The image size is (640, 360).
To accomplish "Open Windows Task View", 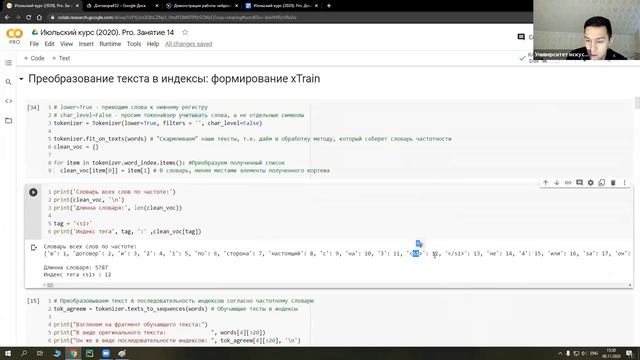I will point(40,353).
